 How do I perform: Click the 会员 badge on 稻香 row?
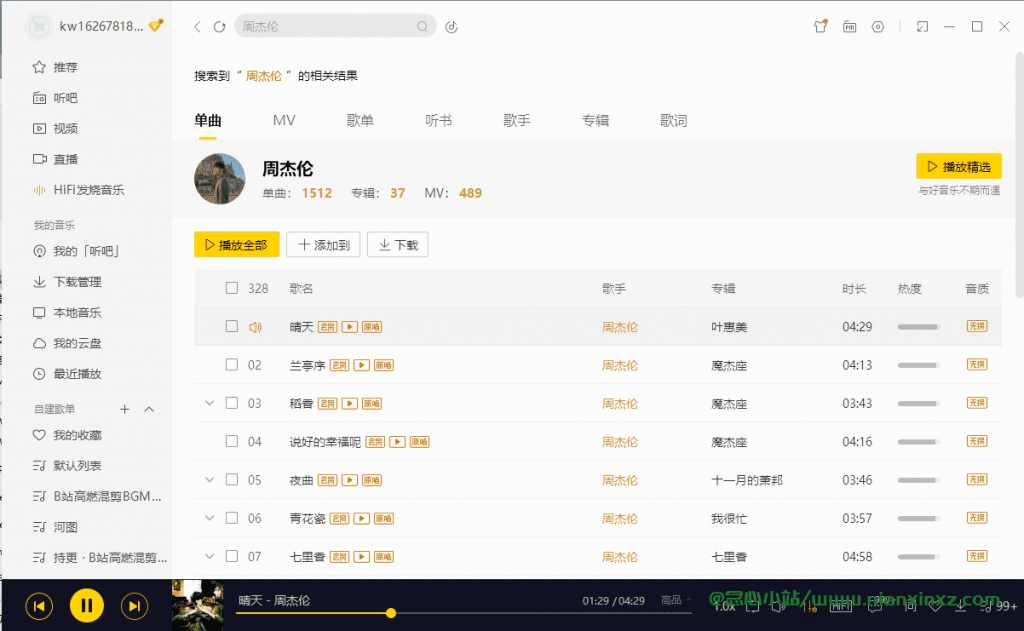coord(327,404)
